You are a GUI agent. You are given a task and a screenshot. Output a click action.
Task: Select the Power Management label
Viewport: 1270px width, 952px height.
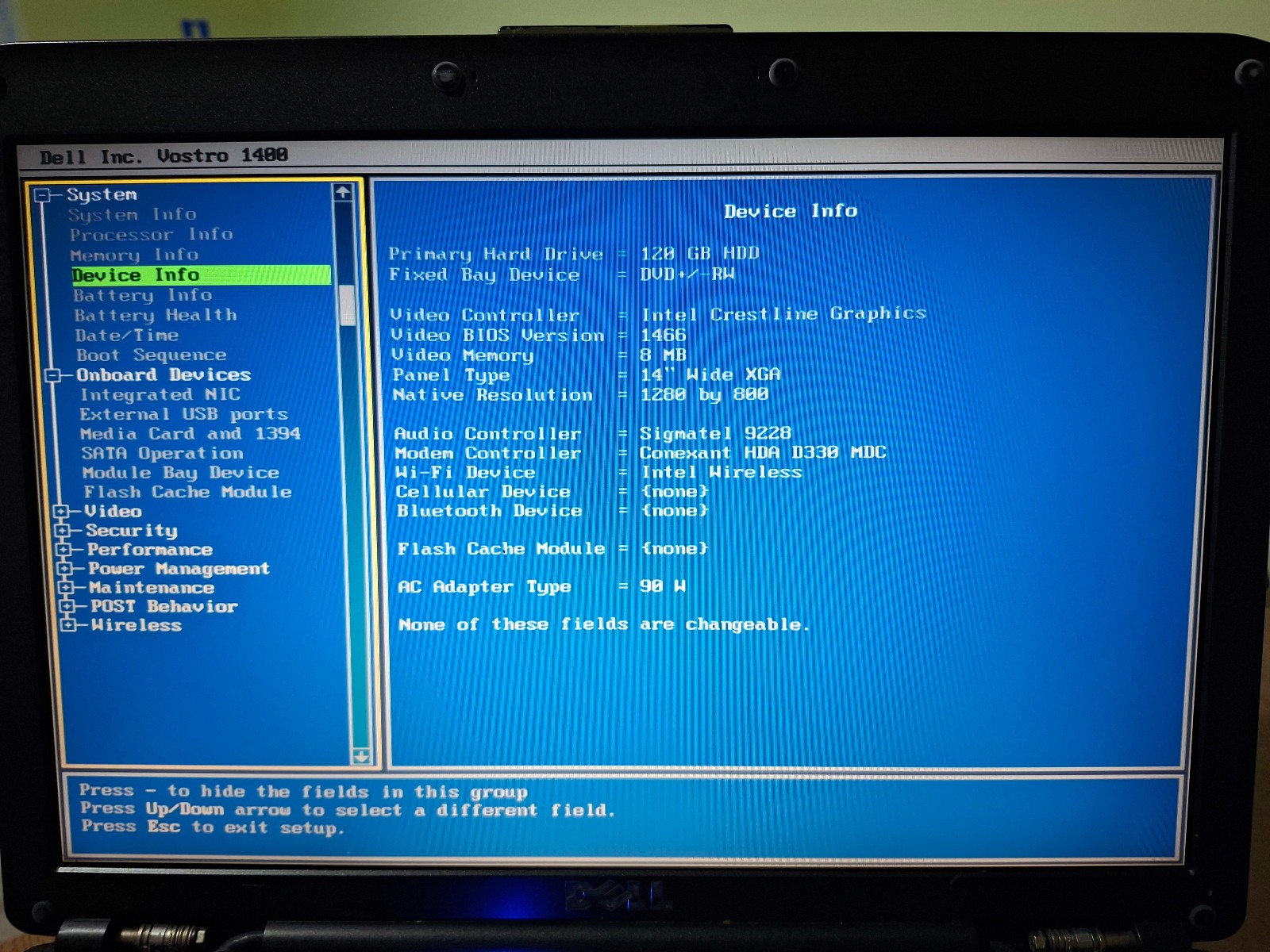pos(179,569)
